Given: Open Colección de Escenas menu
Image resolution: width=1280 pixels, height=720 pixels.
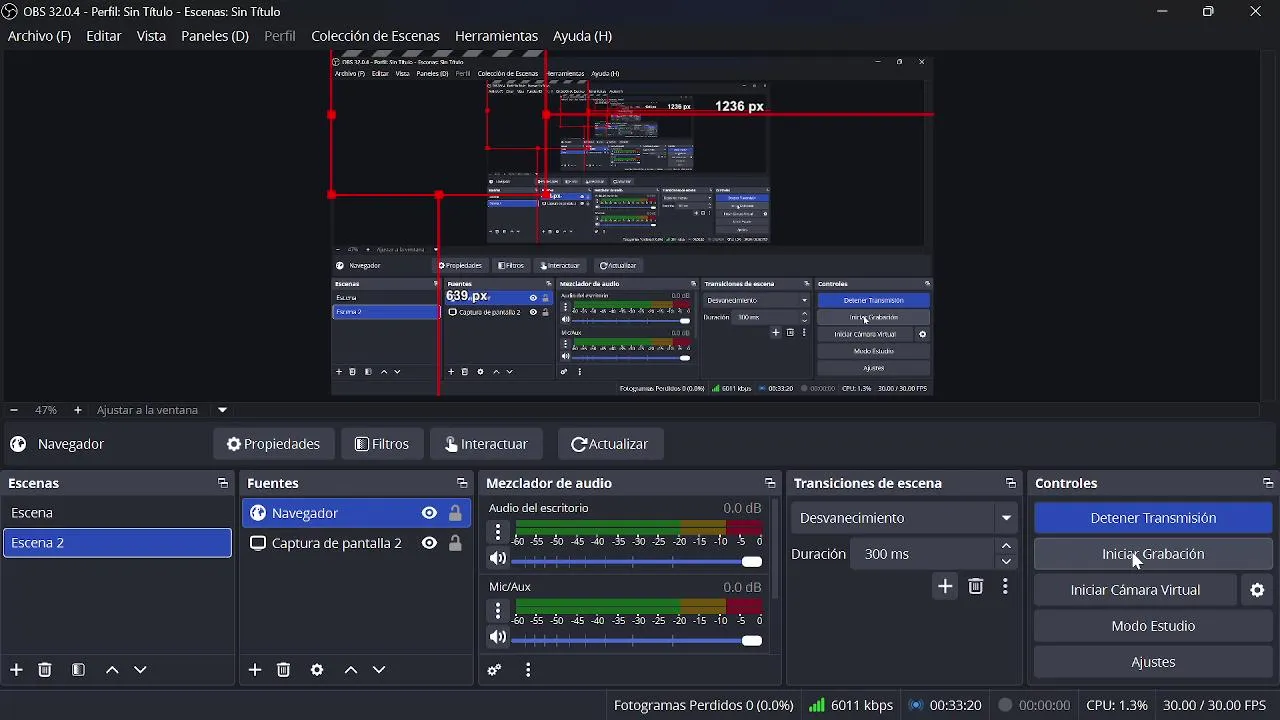Looking at the screenshot, I should [375, 36].
